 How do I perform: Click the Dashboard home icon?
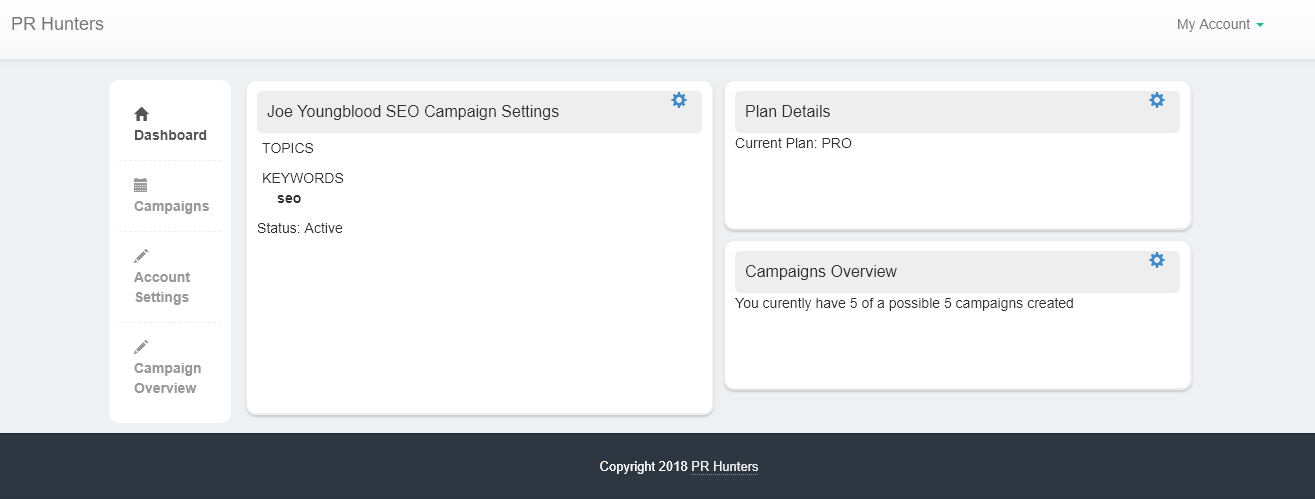click(x=141, y=114)
